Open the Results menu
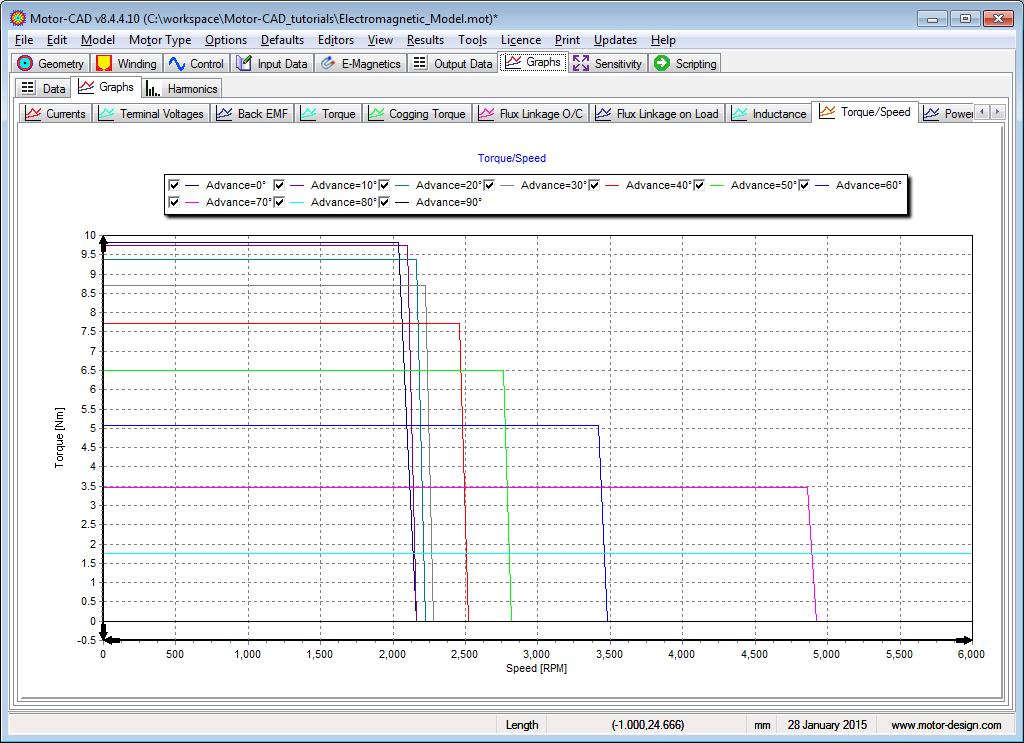The width and height of the screenshot is (1024, 743). (x=425, y=40)
